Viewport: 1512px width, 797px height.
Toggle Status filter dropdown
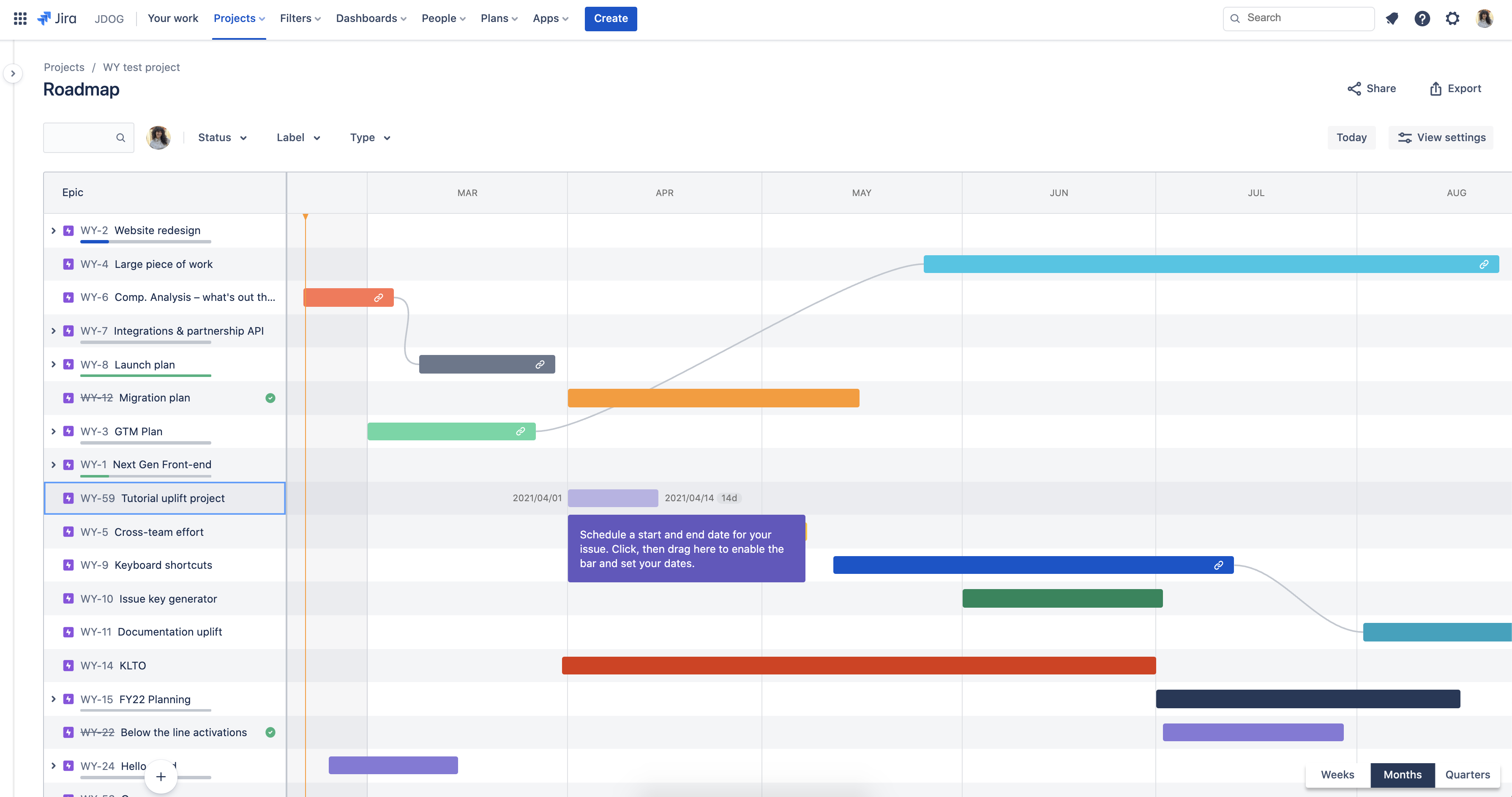coord(221,137)
